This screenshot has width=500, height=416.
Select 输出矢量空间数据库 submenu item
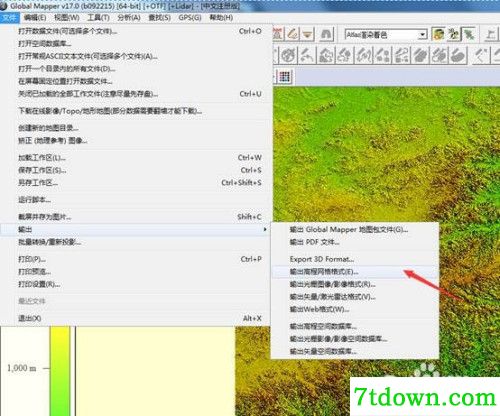355,351
